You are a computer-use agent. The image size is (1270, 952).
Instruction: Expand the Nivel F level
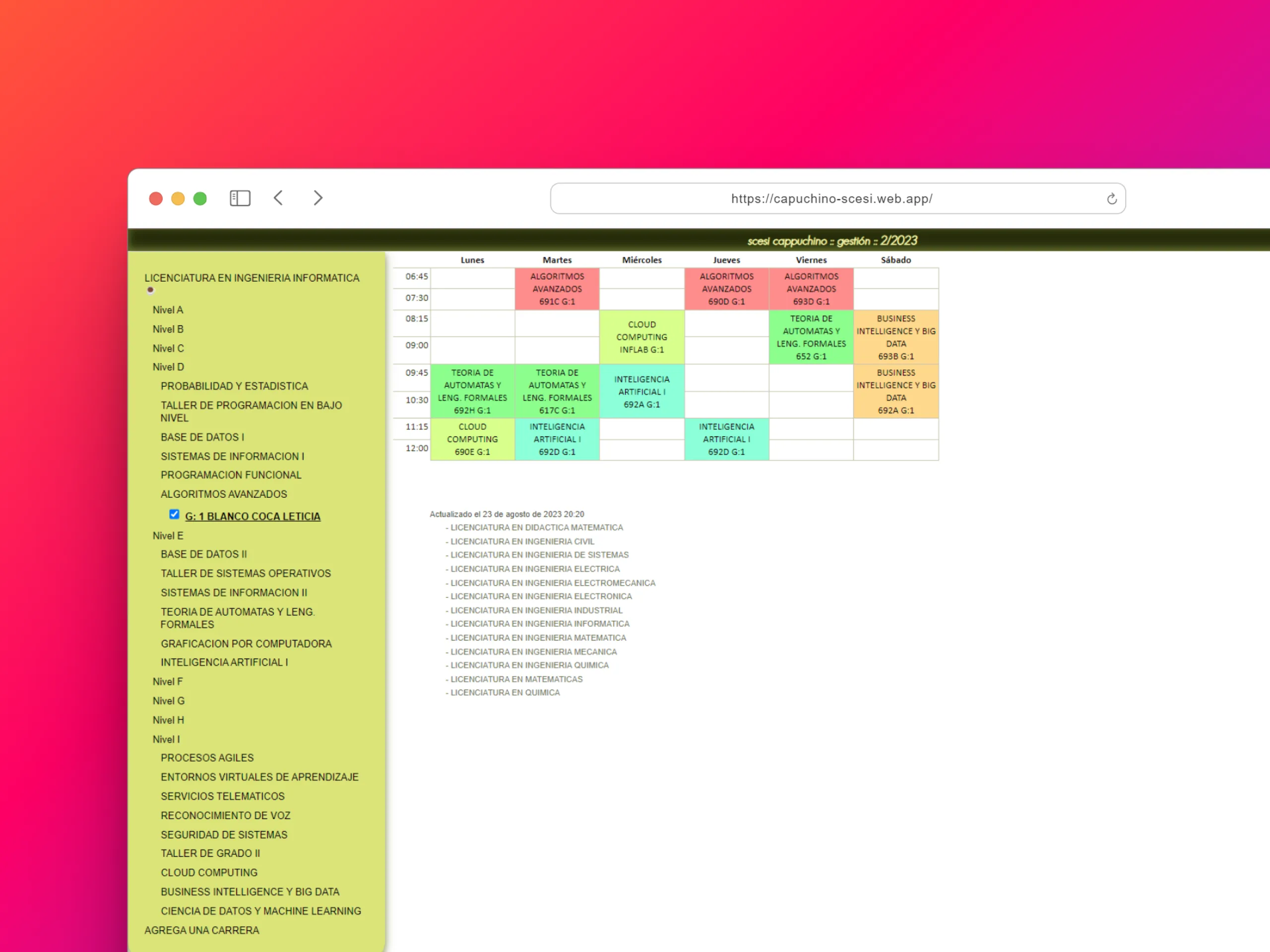click(168, 682)
